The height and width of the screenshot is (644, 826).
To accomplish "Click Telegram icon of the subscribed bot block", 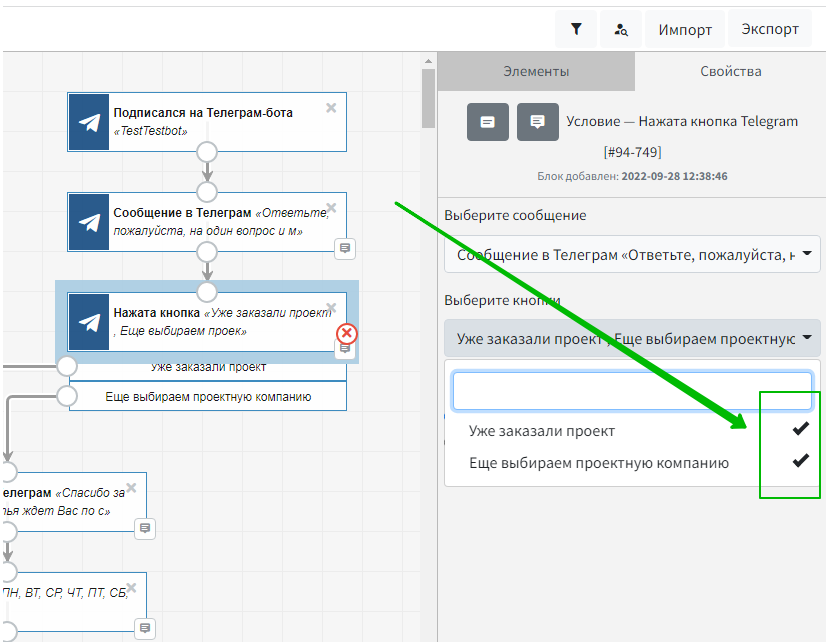I will pos(89,122).
